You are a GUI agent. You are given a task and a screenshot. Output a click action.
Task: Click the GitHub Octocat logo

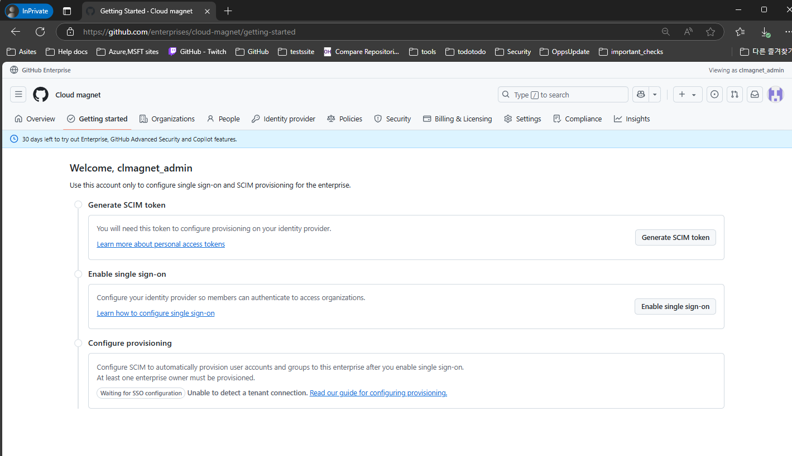pyautogui.click(x=41, y=94)
